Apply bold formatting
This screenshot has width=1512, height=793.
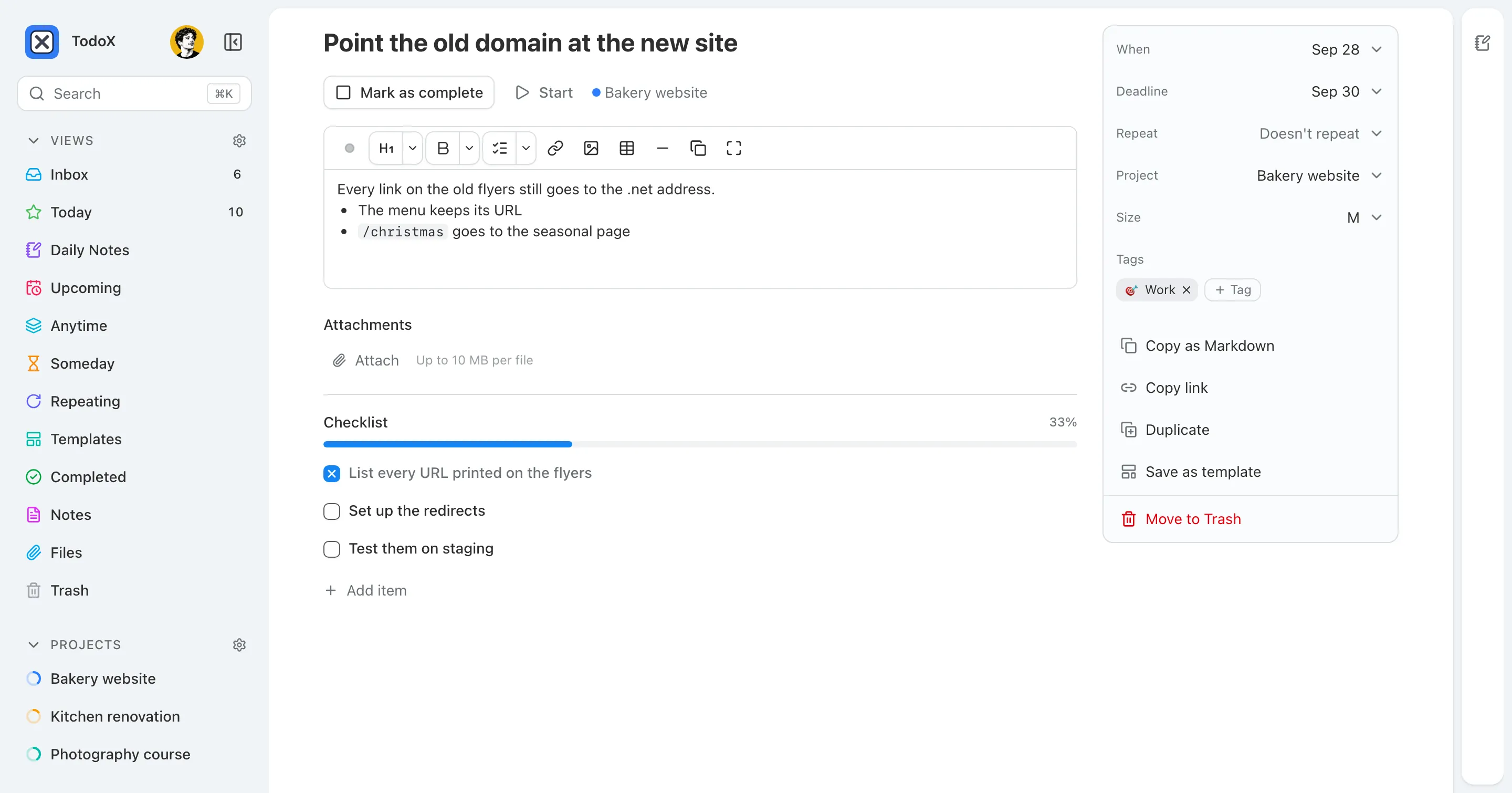click(443, 148)
